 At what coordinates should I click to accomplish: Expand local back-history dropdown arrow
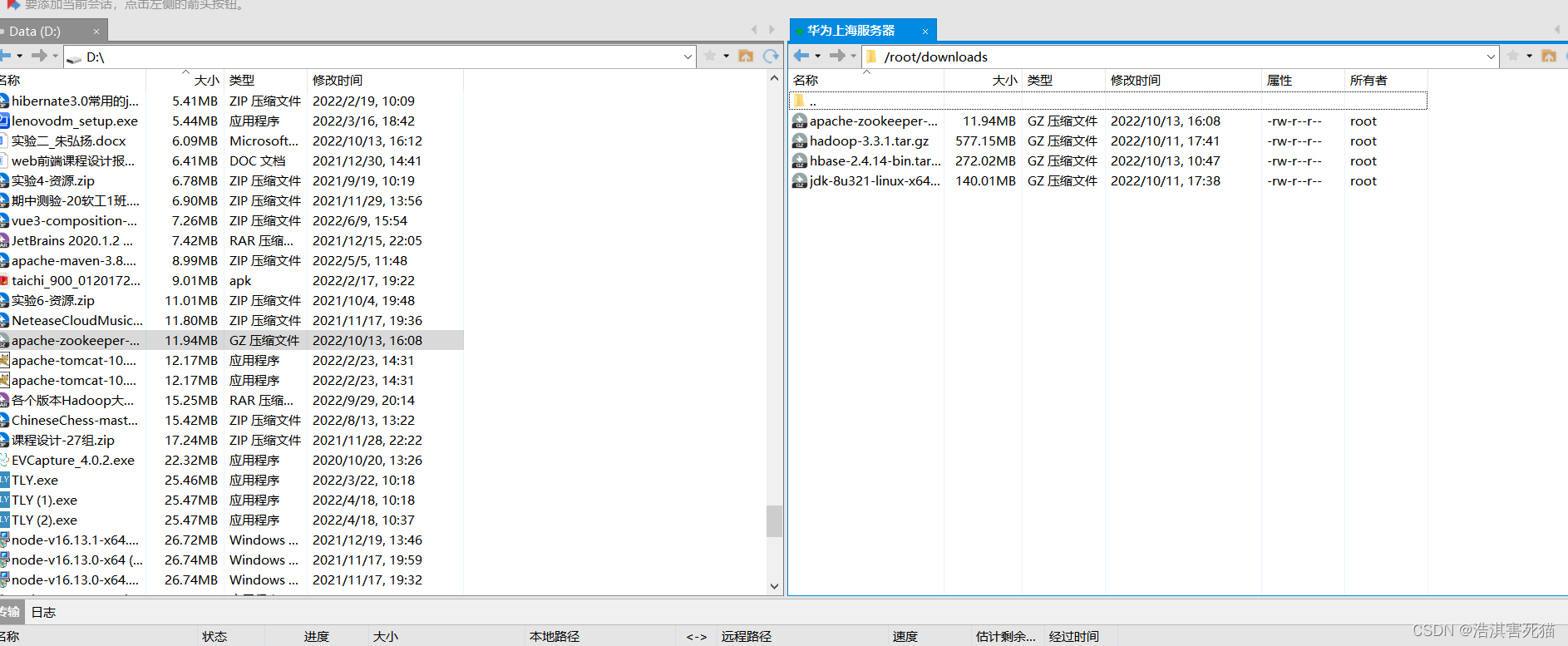pos(19,57)
